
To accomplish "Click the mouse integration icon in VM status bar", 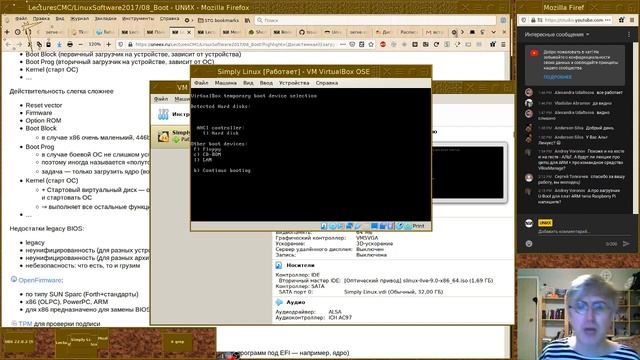I will click(399, 226).
